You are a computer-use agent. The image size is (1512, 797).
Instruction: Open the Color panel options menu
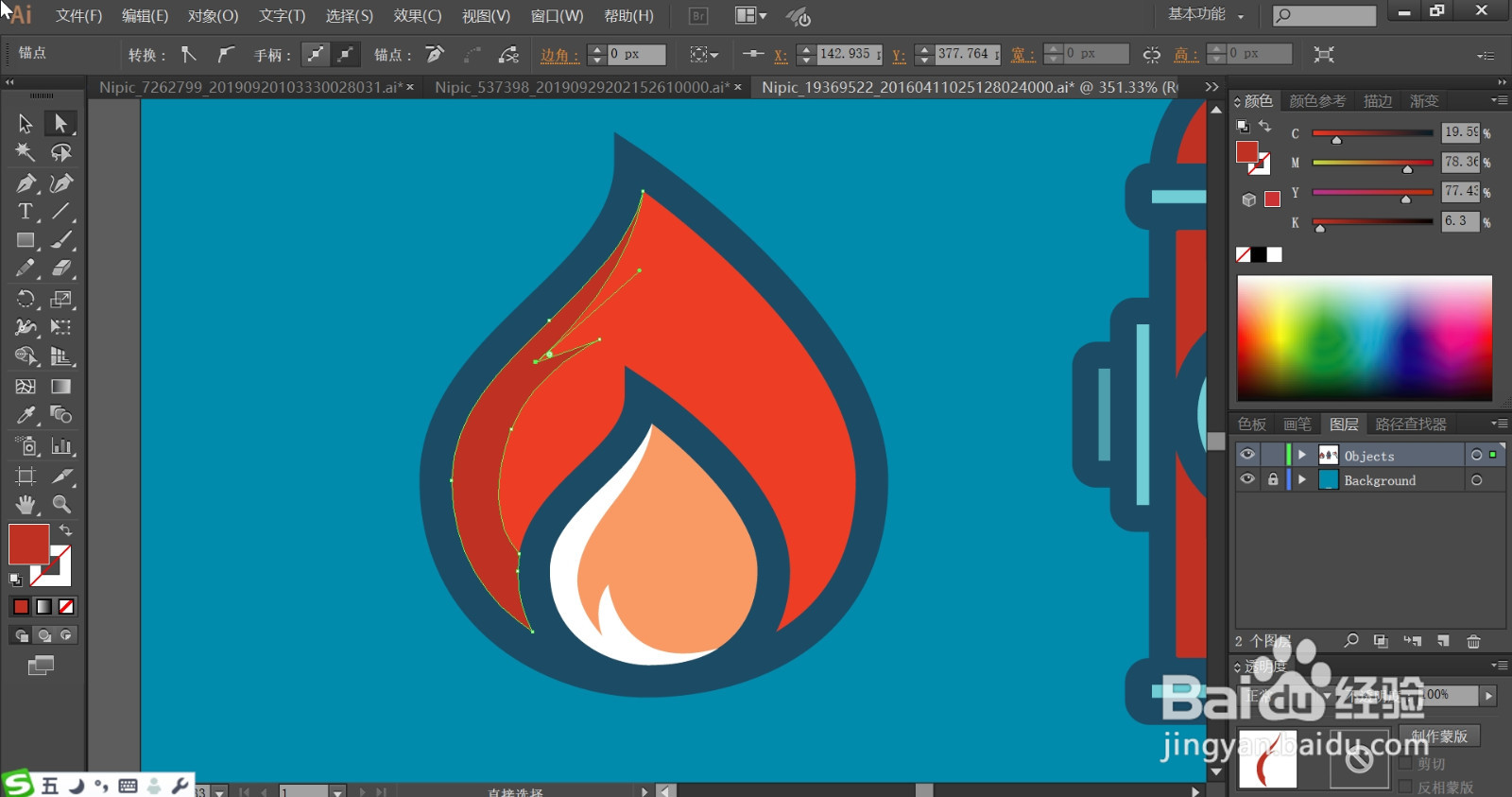click(1498, 100)
